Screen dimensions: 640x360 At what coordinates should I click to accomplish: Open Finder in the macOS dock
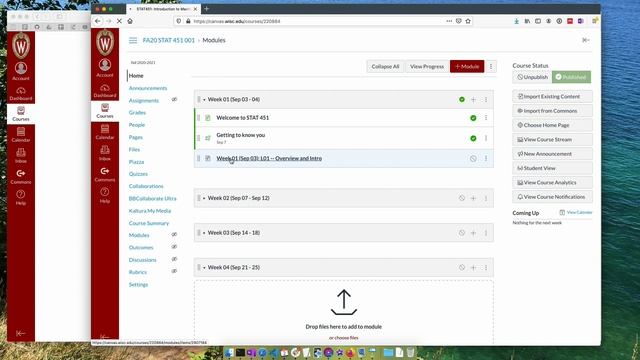click(229, 352)
